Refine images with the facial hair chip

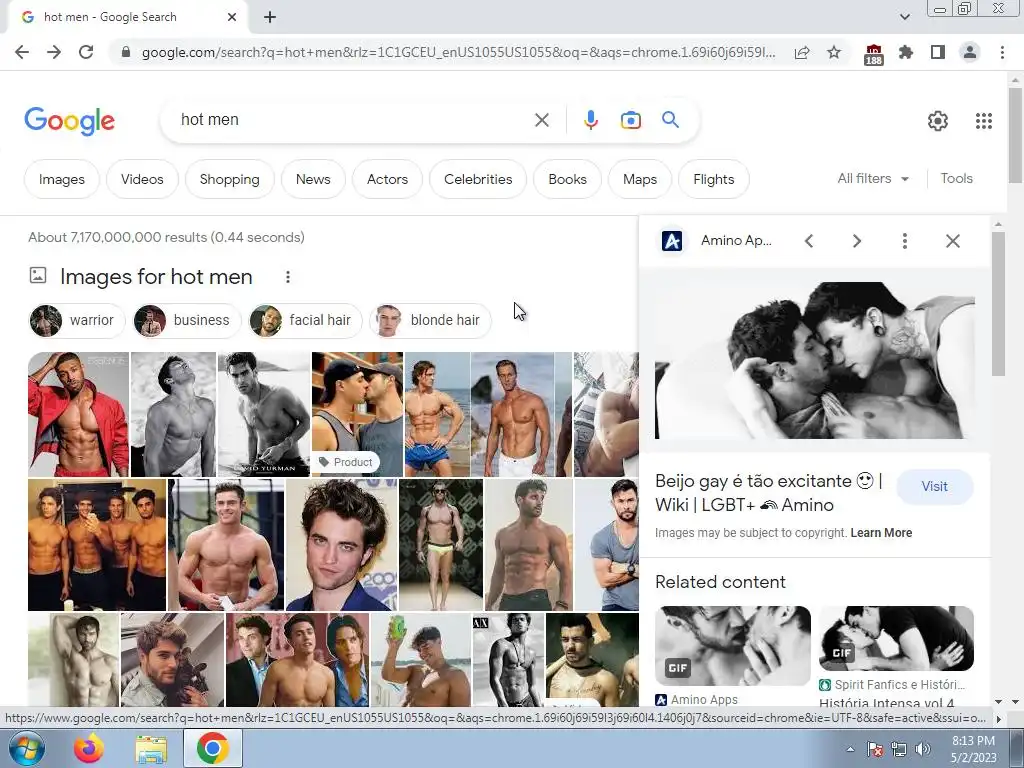(305, 321)
